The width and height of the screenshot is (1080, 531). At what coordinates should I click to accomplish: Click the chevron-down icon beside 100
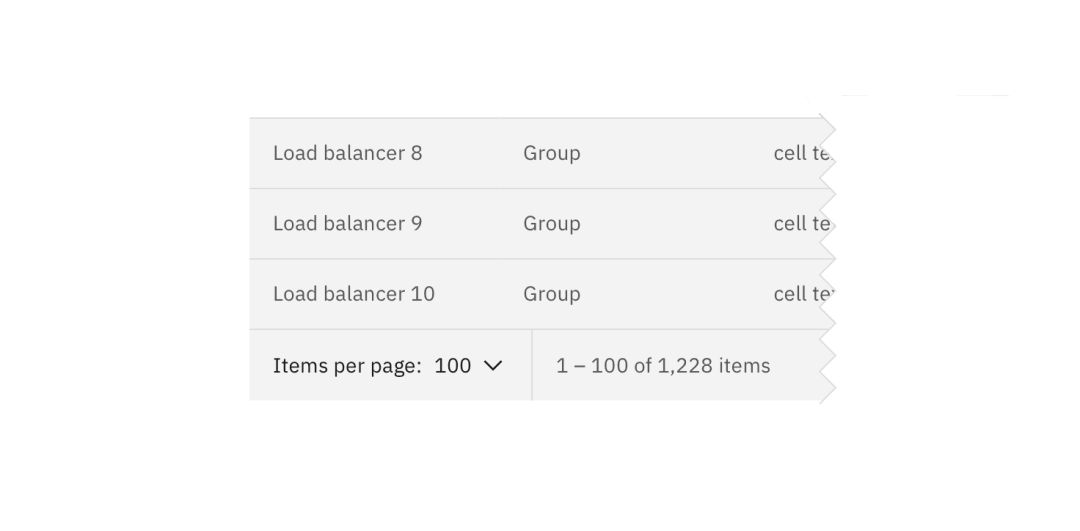492,366
